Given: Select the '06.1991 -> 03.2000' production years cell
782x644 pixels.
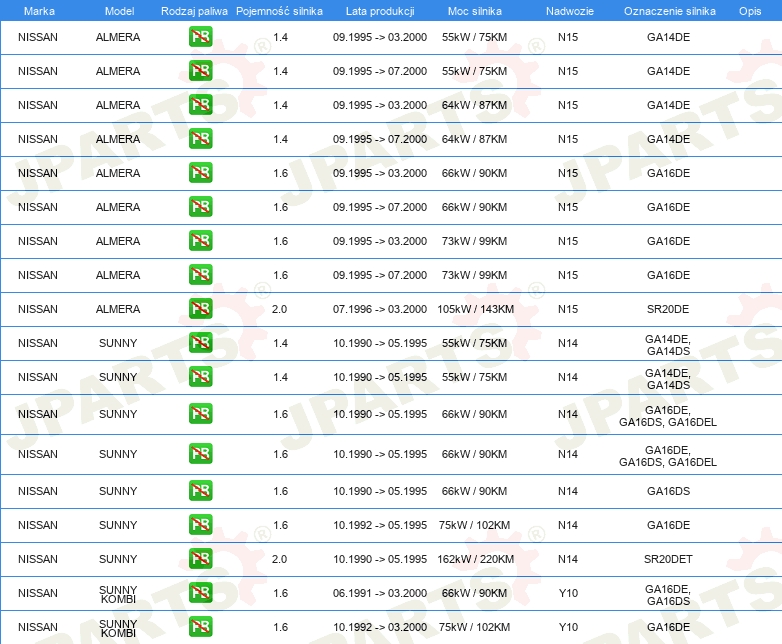Looking at the screenshot, I should 380,593.
